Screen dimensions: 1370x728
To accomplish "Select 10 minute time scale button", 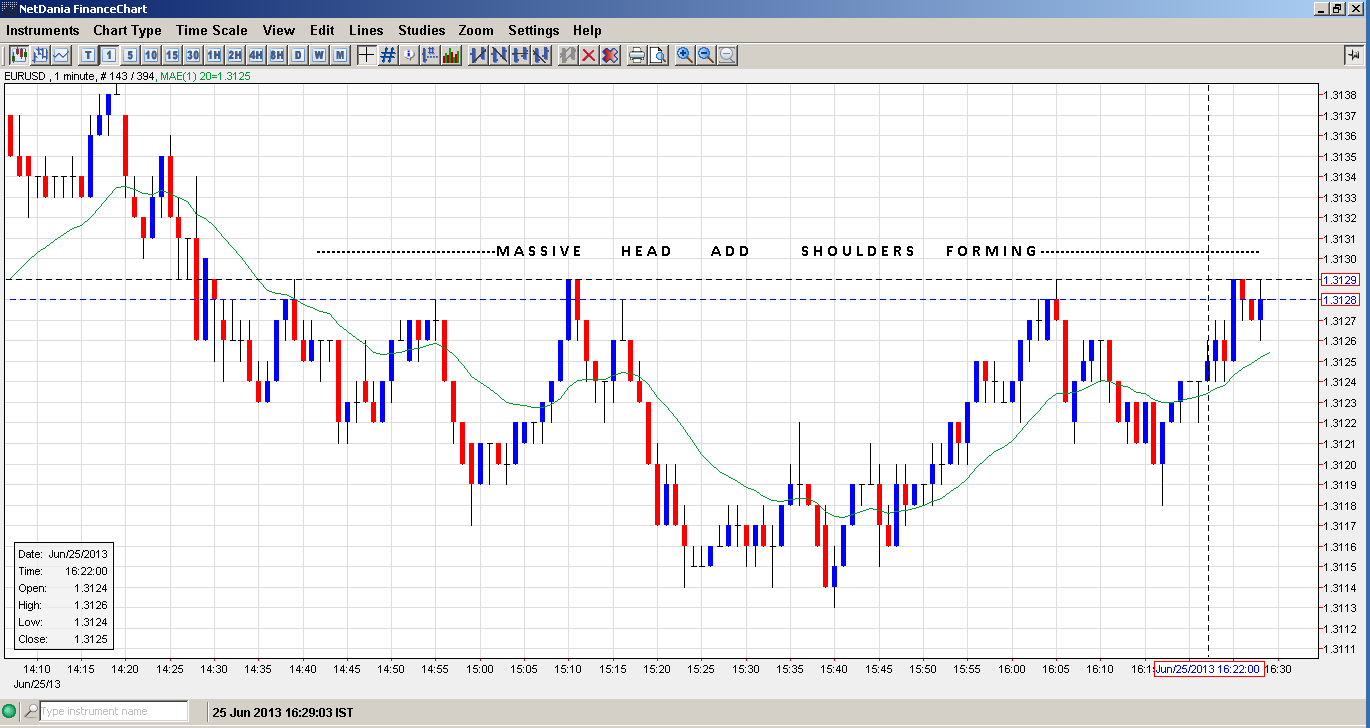I will tap(151, 55).
